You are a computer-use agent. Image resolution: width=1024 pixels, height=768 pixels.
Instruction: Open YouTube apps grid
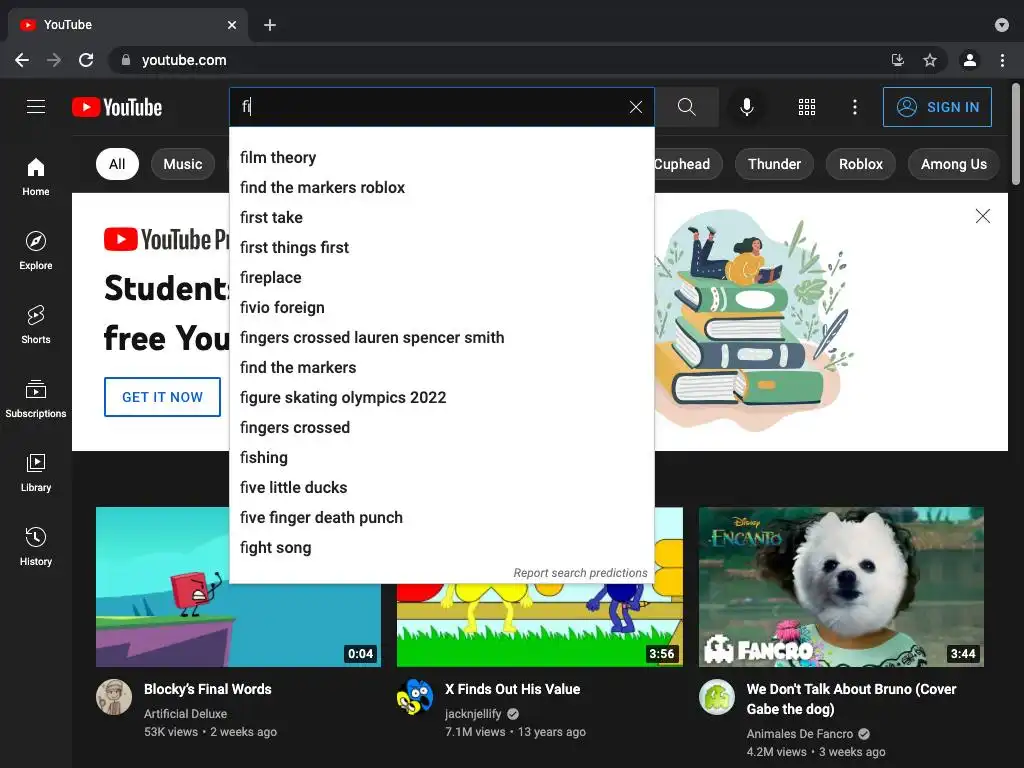coord(807,107)
